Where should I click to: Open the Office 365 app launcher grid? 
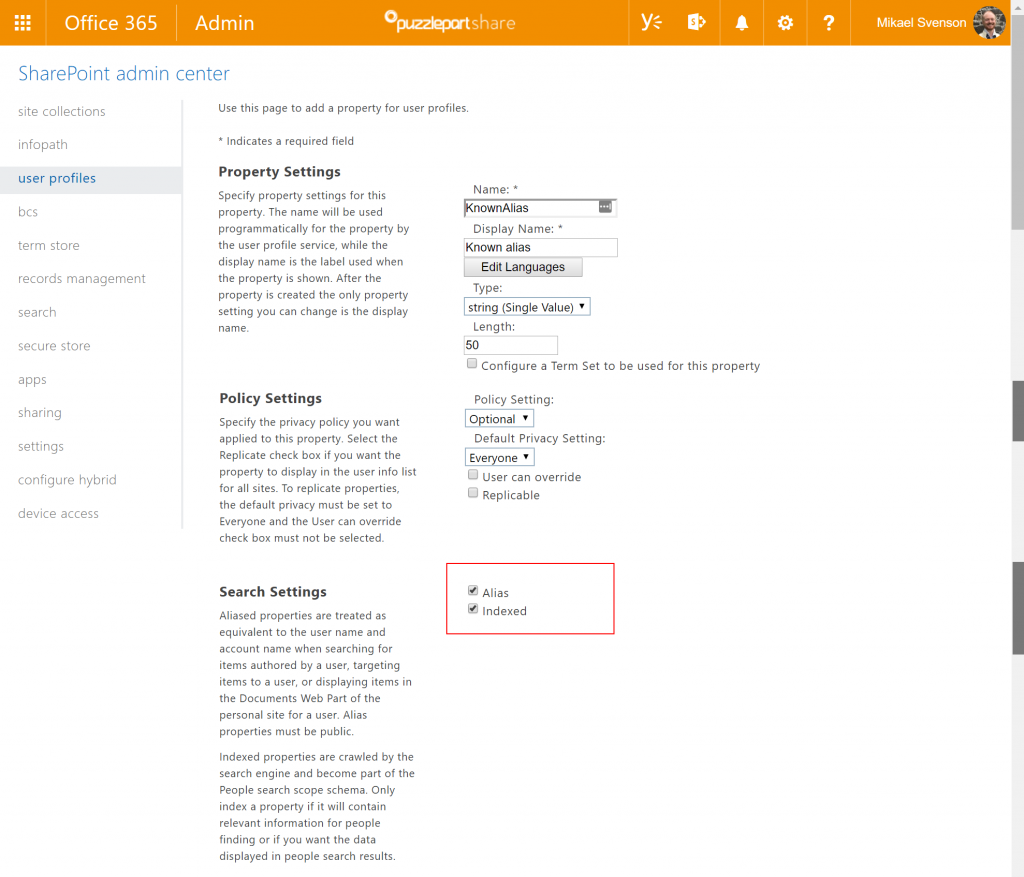coord(23,23)
